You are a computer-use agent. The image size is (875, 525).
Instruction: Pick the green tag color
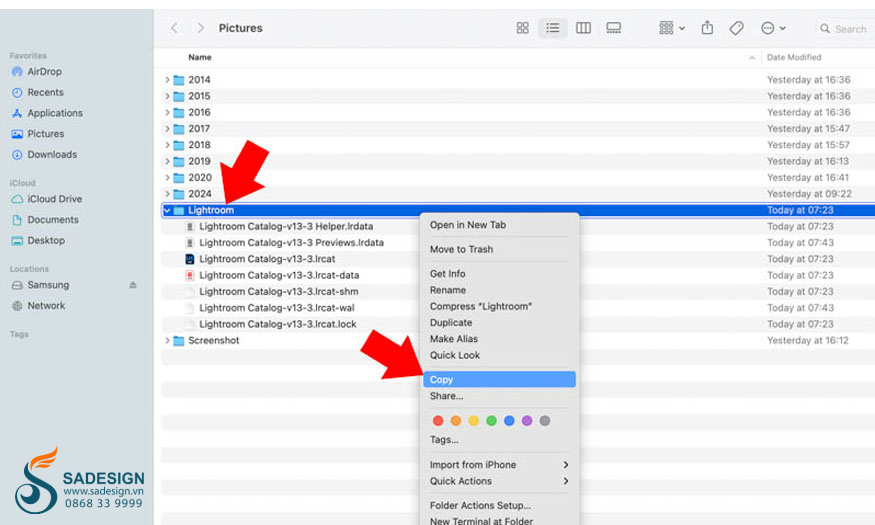click(x=491, y=421)
